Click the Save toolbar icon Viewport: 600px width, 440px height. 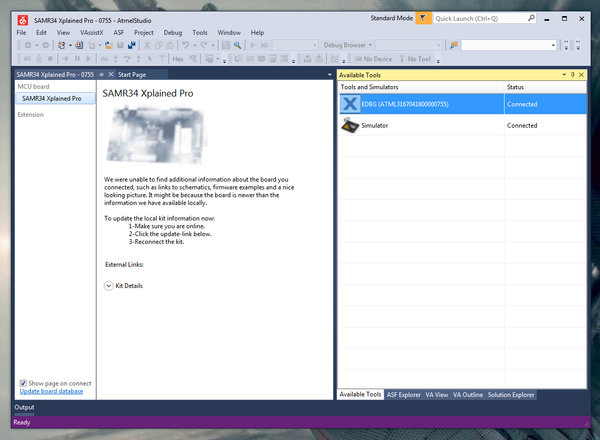(x=120, y=45)
